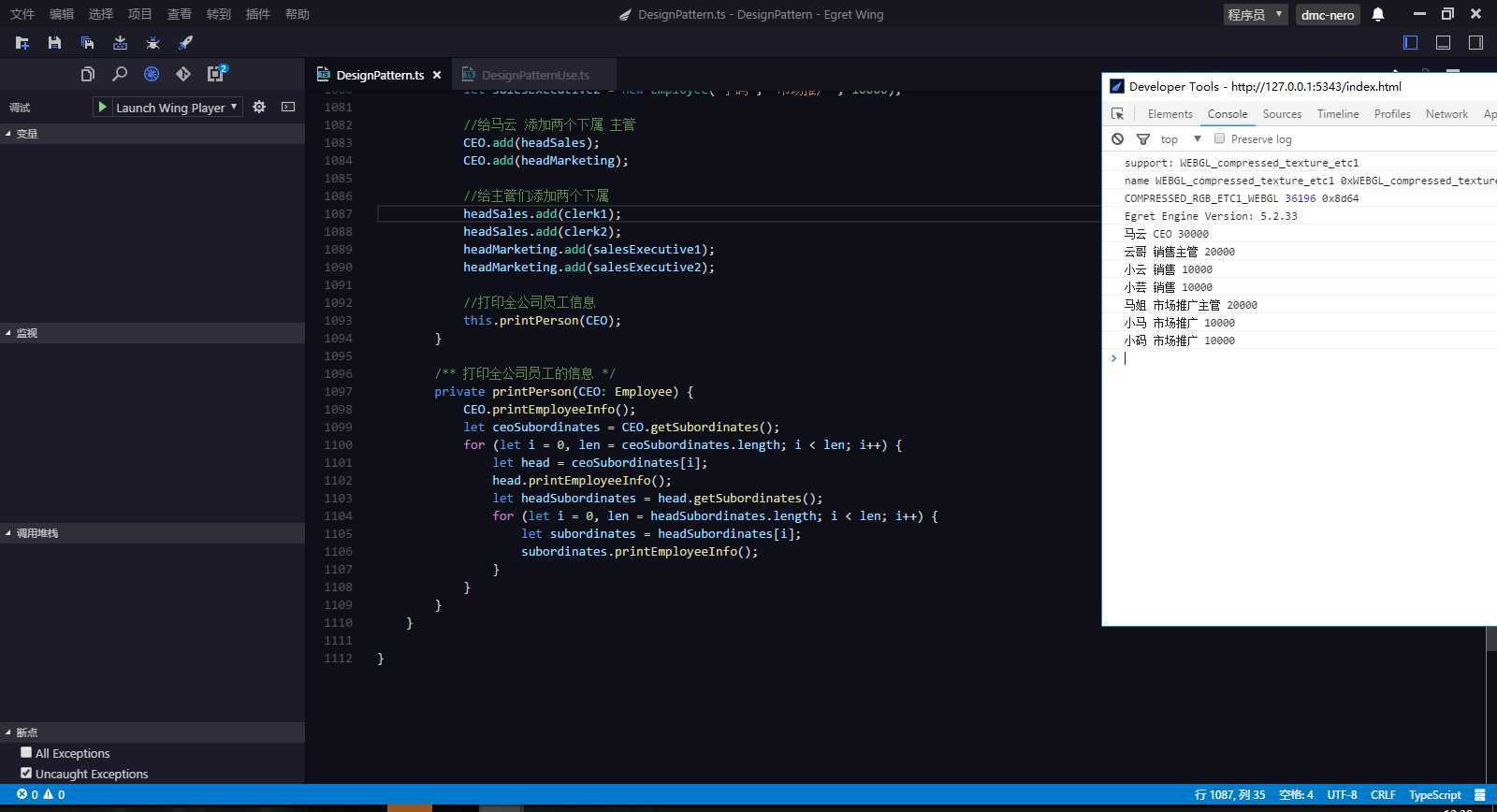Open the Git source control view
Screen dimensions: 1497x812
(x=183, y=74)
